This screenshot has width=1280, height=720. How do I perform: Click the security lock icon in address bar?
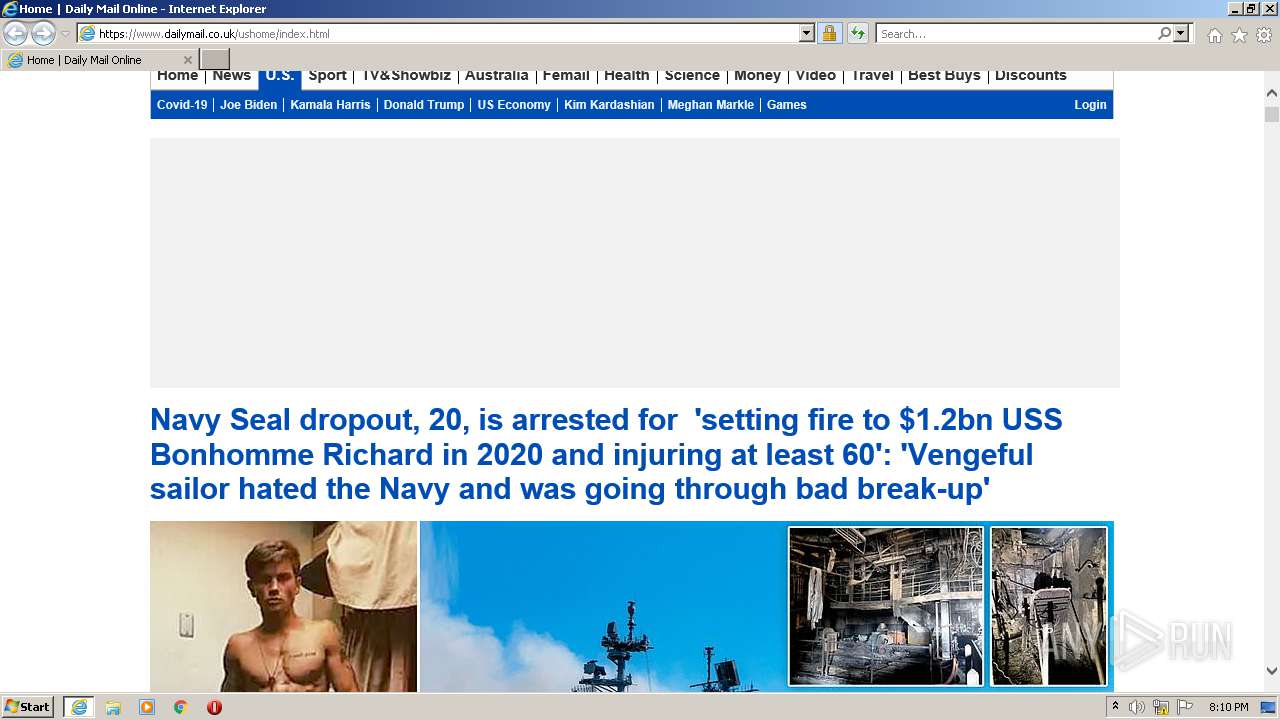829,34
